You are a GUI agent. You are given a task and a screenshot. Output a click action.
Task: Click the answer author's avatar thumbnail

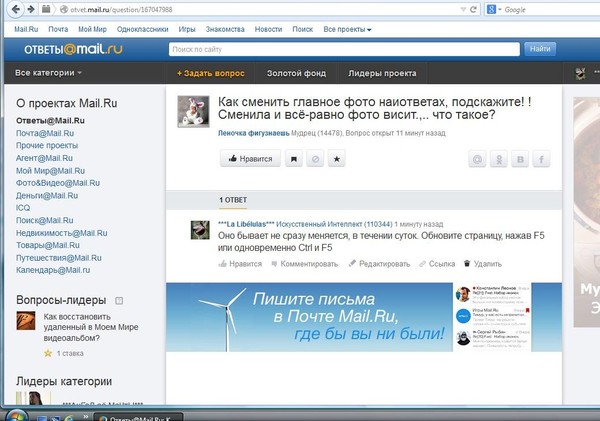200,230
